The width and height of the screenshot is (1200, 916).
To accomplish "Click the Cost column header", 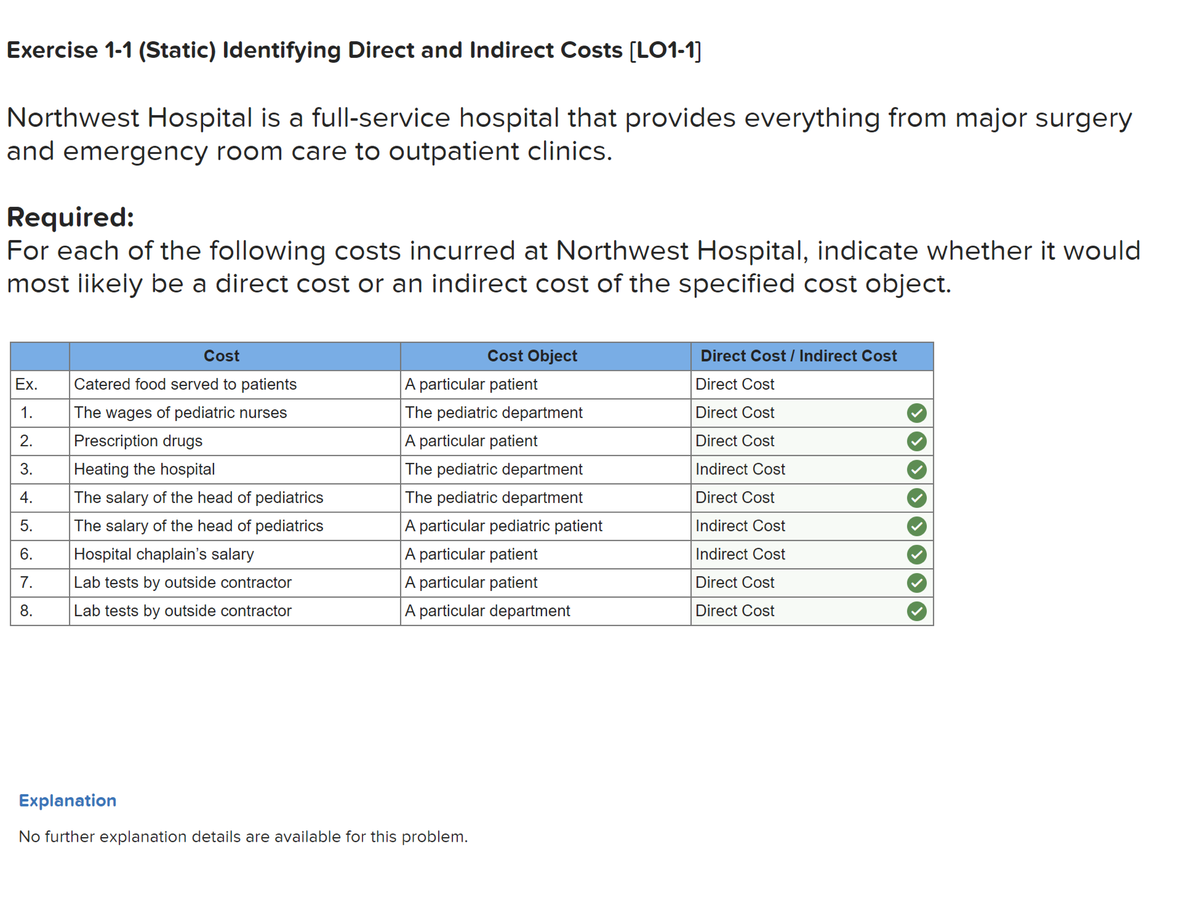I will (x=221, y=356).
